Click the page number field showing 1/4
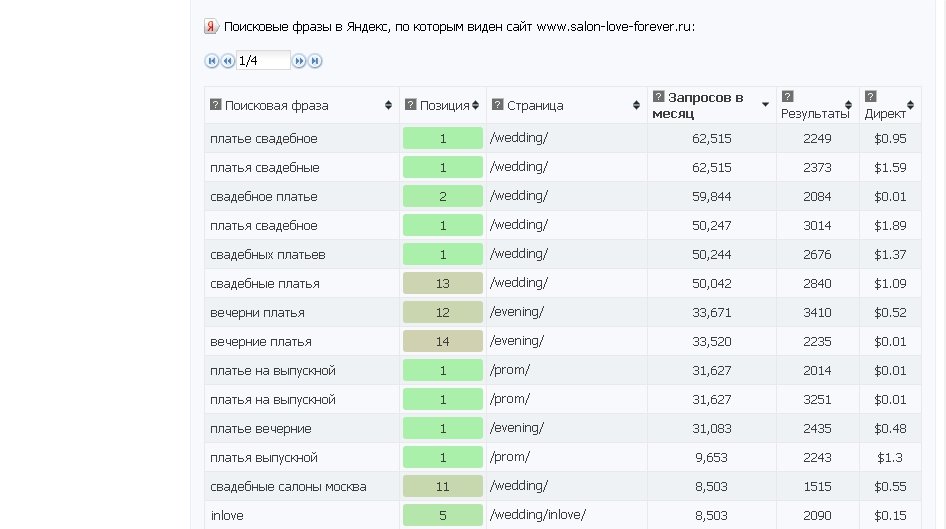Screen dimensions: 946x529 (x=263, y=61)
